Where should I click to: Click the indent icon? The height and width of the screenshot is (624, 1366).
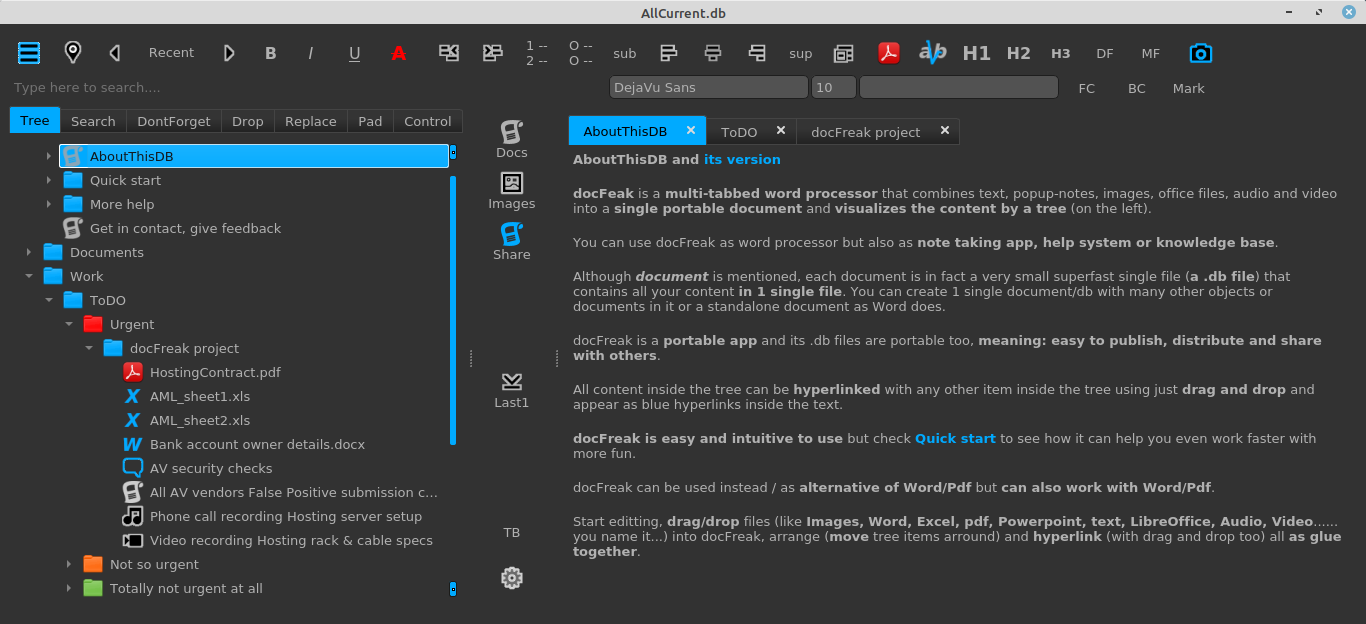pyautogui.click(x=492, y=53)
